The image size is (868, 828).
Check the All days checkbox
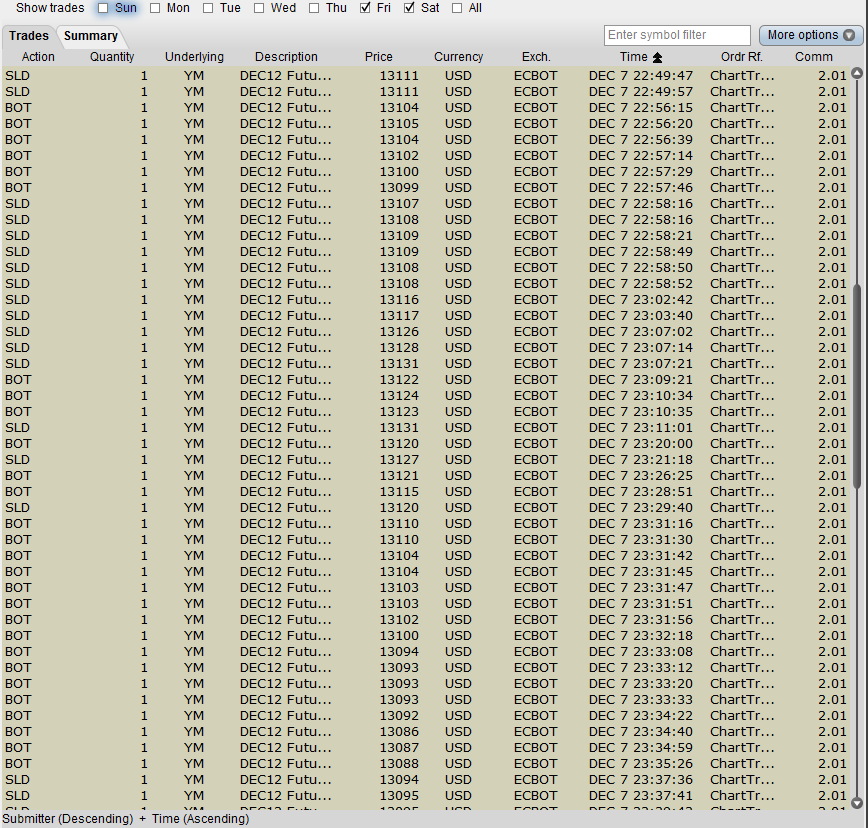point(457,8)
